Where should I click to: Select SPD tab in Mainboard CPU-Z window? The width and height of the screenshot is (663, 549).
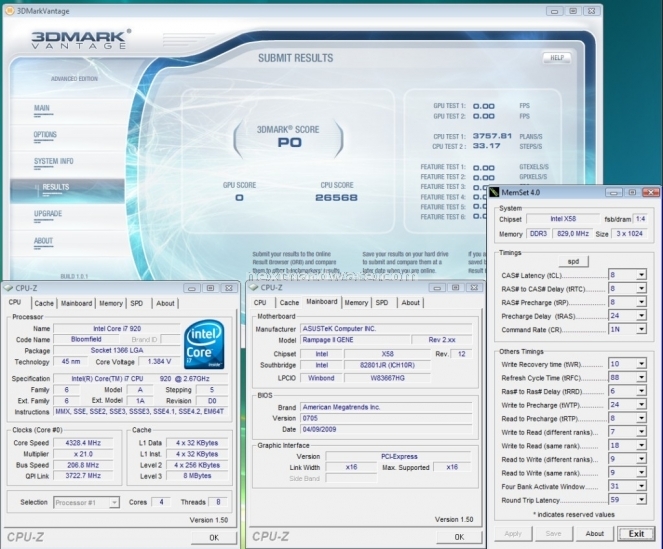pos(382,303)
